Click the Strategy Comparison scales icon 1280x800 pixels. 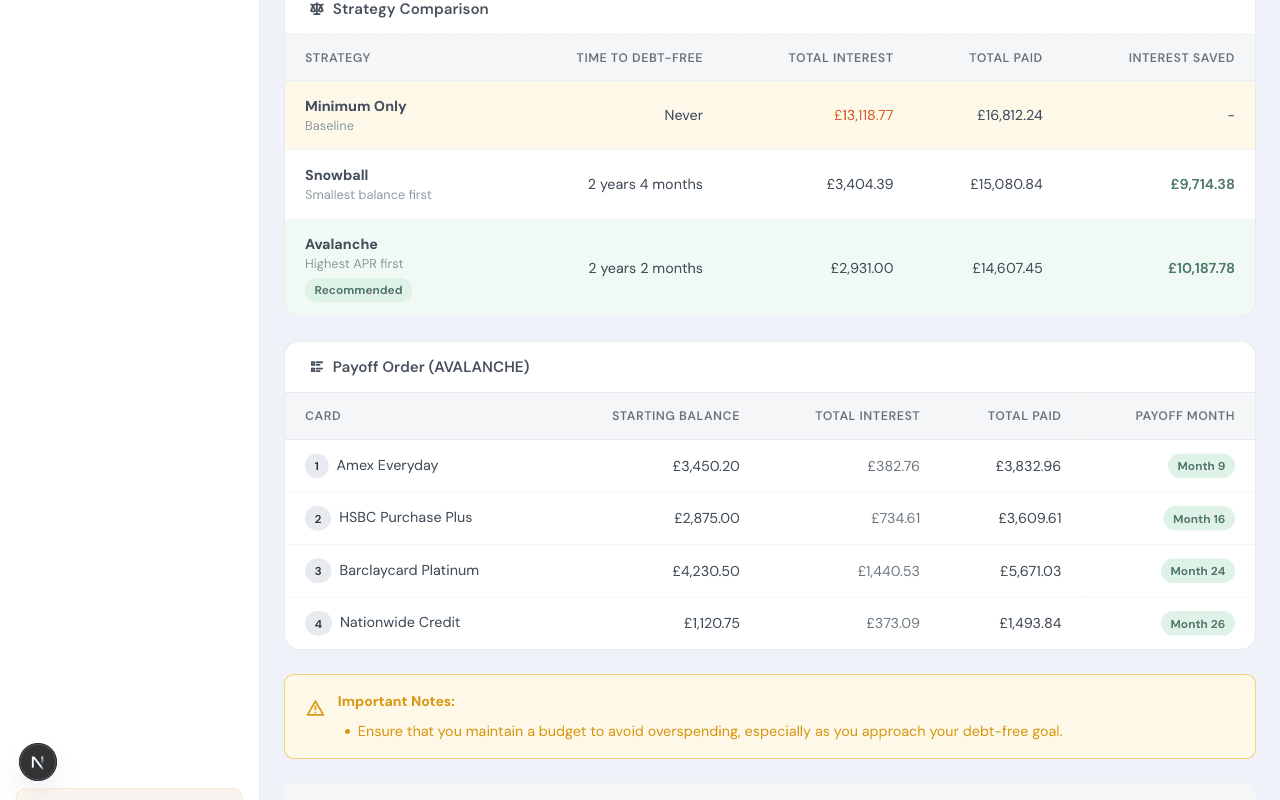317,9
